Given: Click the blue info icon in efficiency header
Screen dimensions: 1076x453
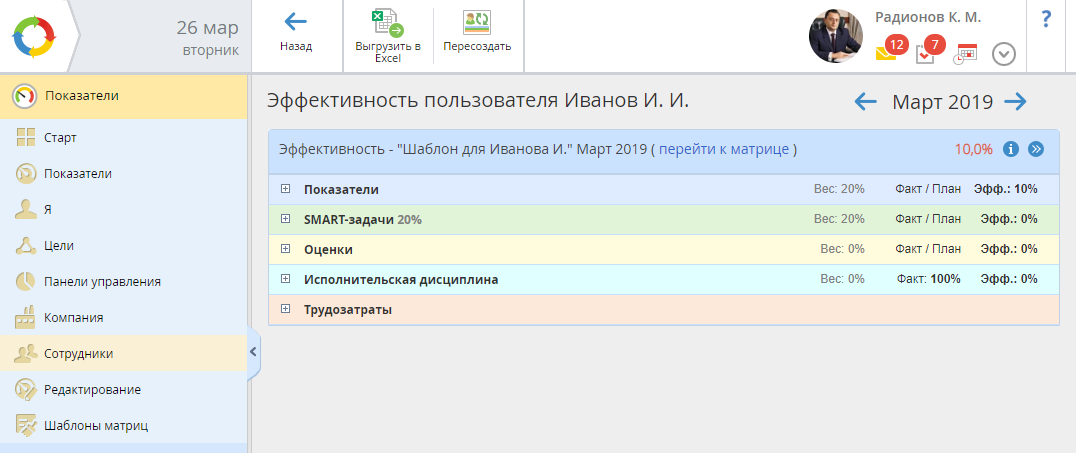Looking at the screenshot, I should point(1010,149).
